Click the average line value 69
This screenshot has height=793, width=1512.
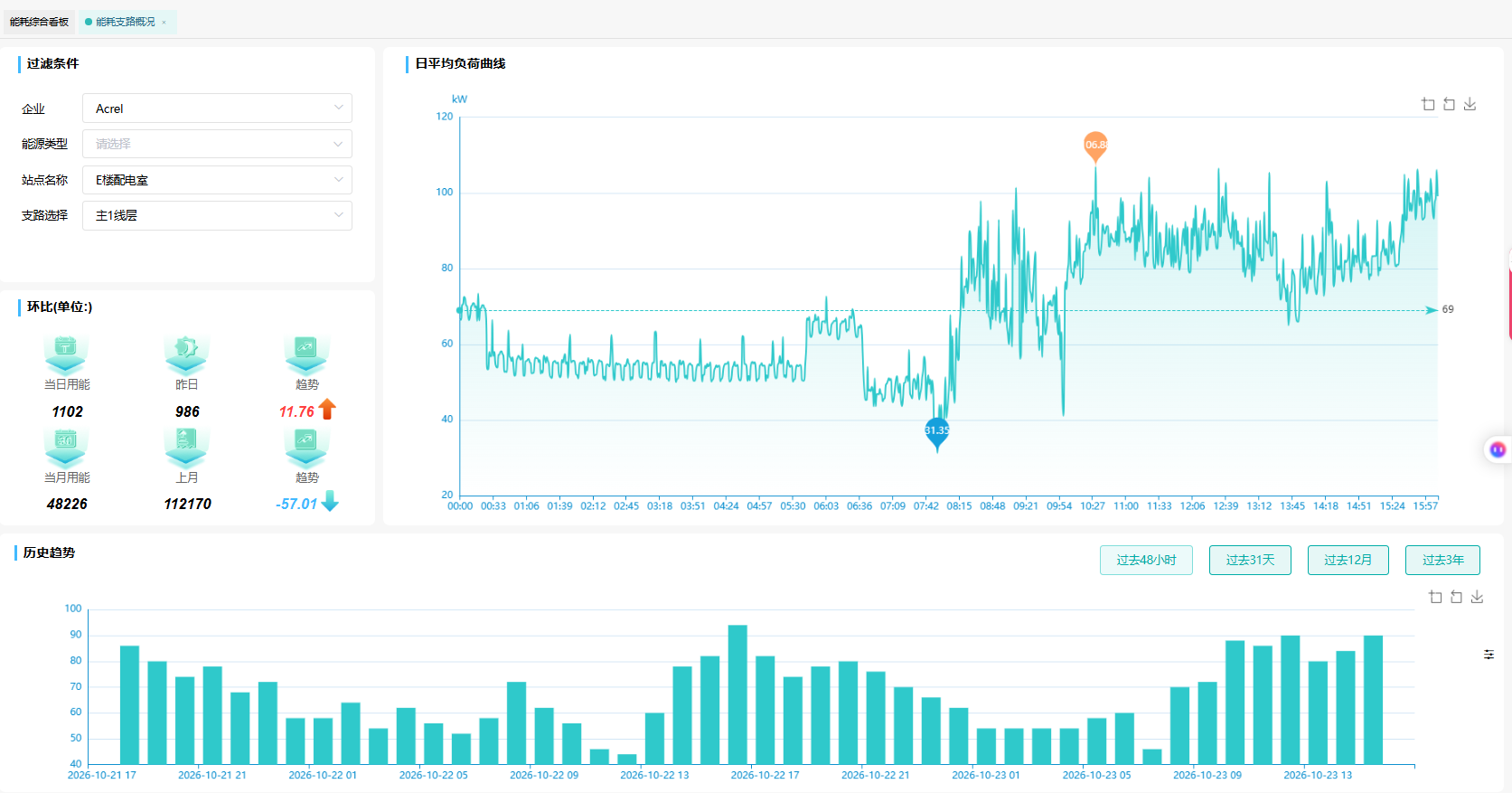pyautogui.click(x=1448, y=309)
